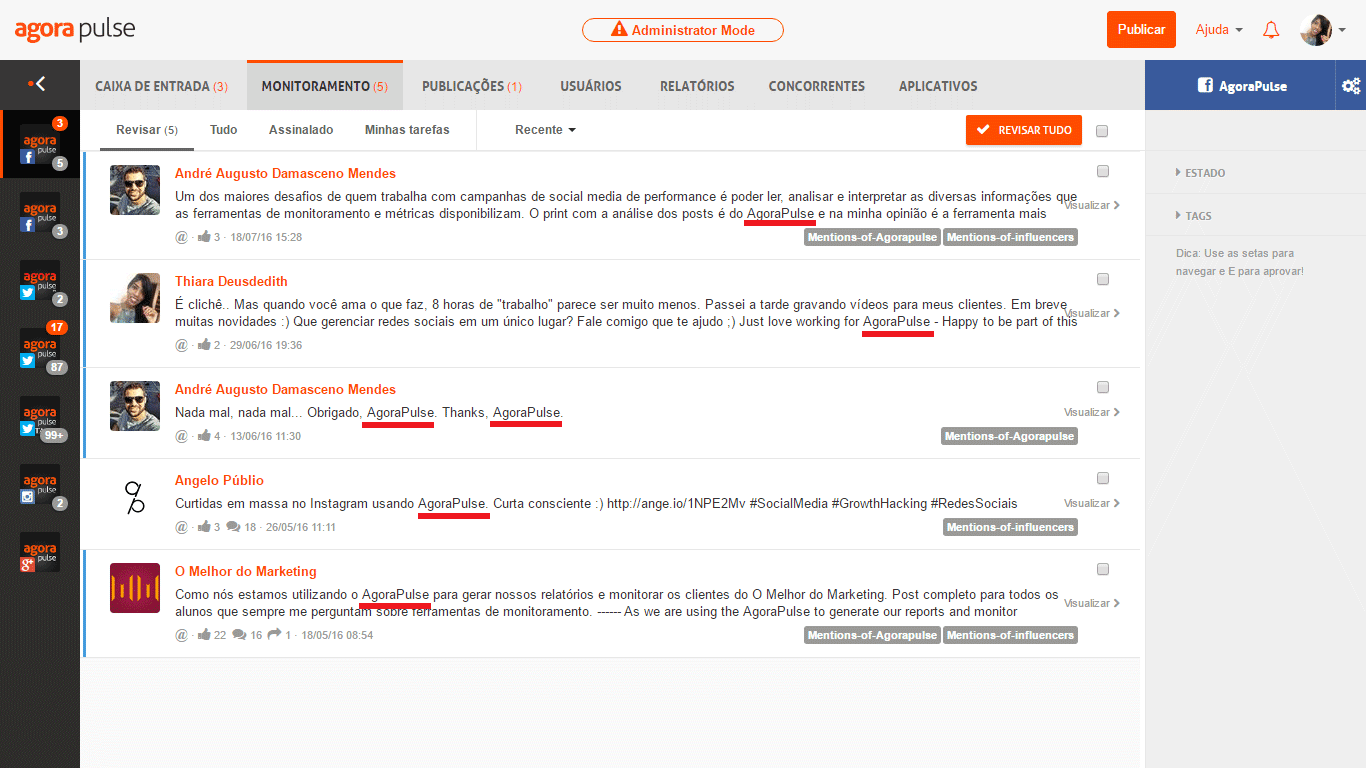Click the likes icon on O Melhor do Marketing post
This screenshot has width=1366, height=768.
point(205,635)
